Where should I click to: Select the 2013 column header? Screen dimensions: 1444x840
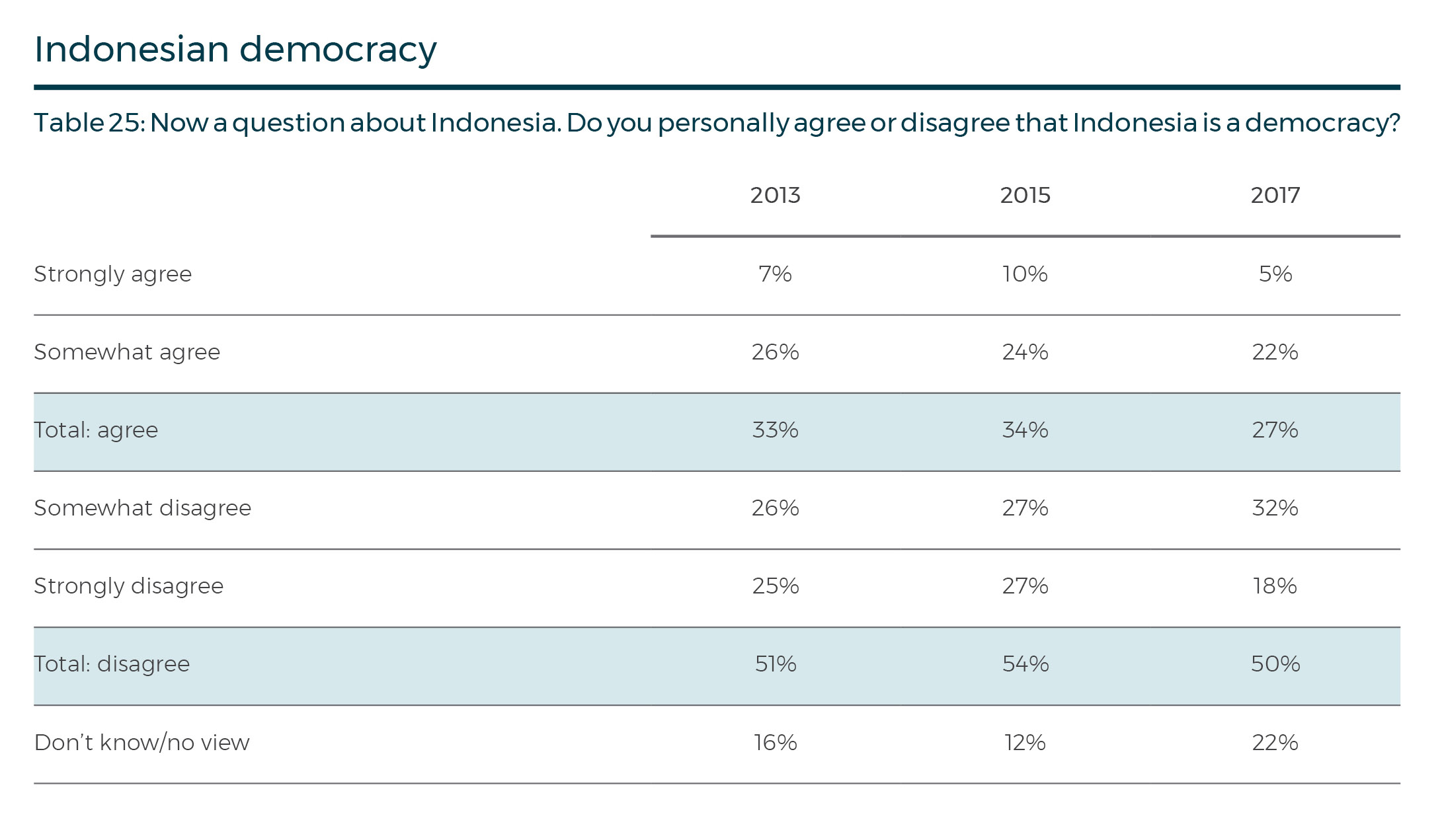(775, 196)
